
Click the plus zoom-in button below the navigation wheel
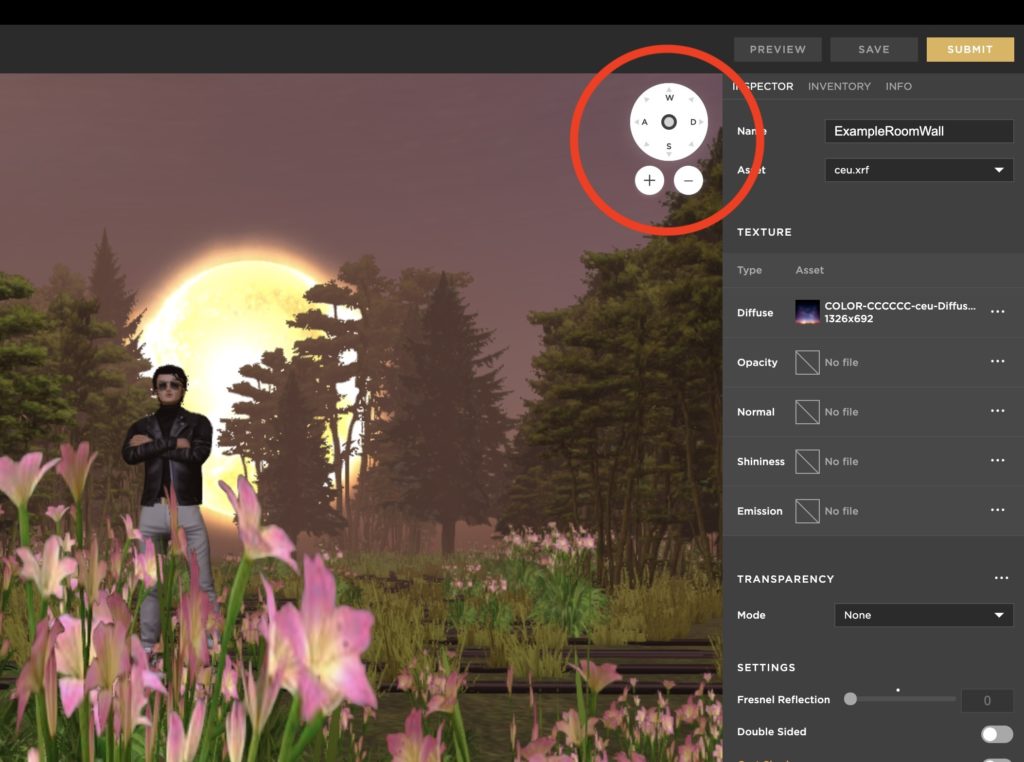click(649, 180)
